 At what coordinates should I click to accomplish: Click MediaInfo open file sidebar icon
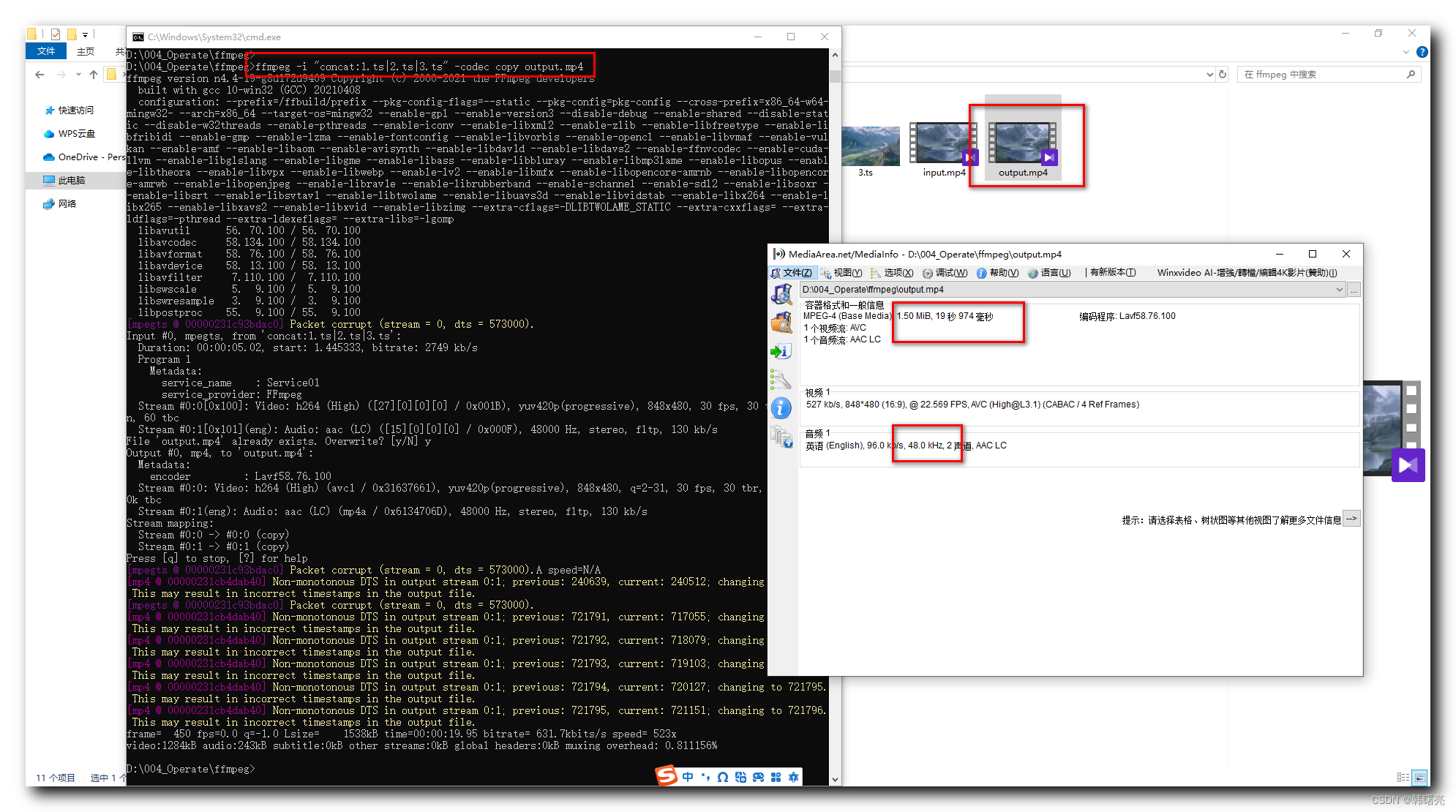[x=781, y=294]
